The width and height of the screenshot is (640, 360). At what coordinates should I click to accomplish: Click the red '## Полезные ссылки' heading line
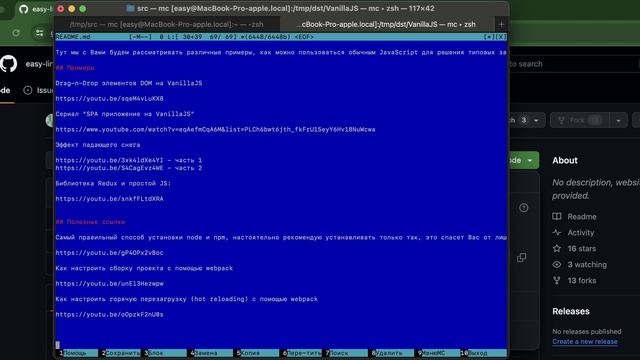90,222
